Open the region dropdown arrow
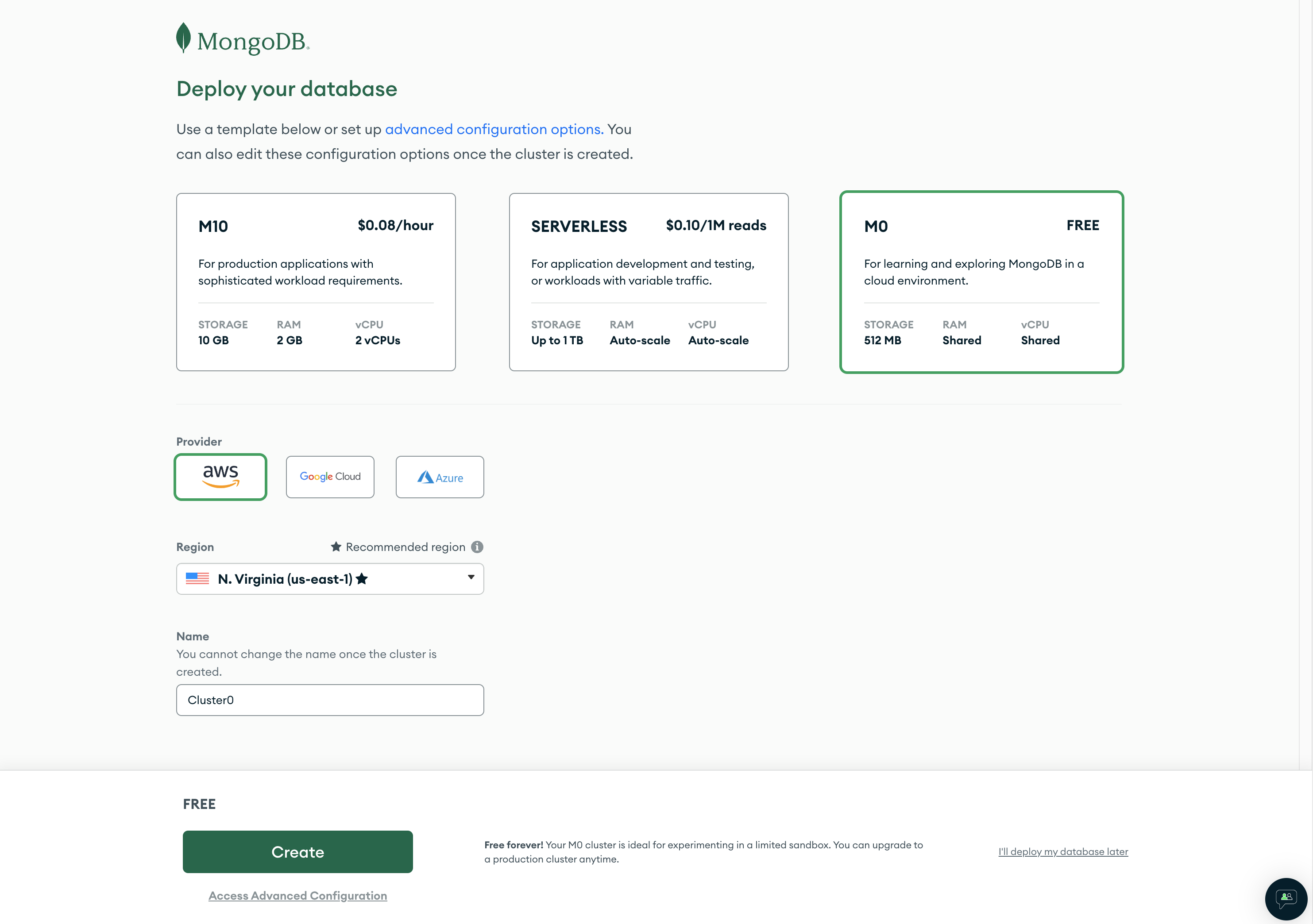Image resolution: width=1313 pixels, height=924 pixels. point(471,577)
